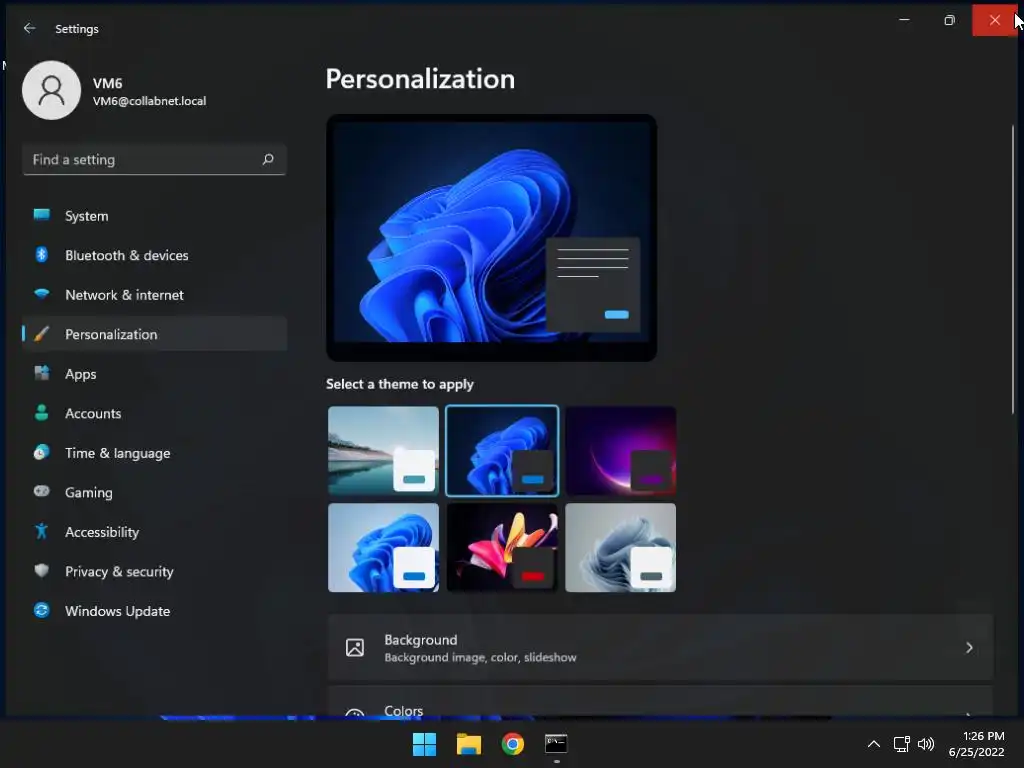Focus the Find a setting search field
Image resolution: width=1024 pixels, height=768 pixels.
tap(154, 159)
